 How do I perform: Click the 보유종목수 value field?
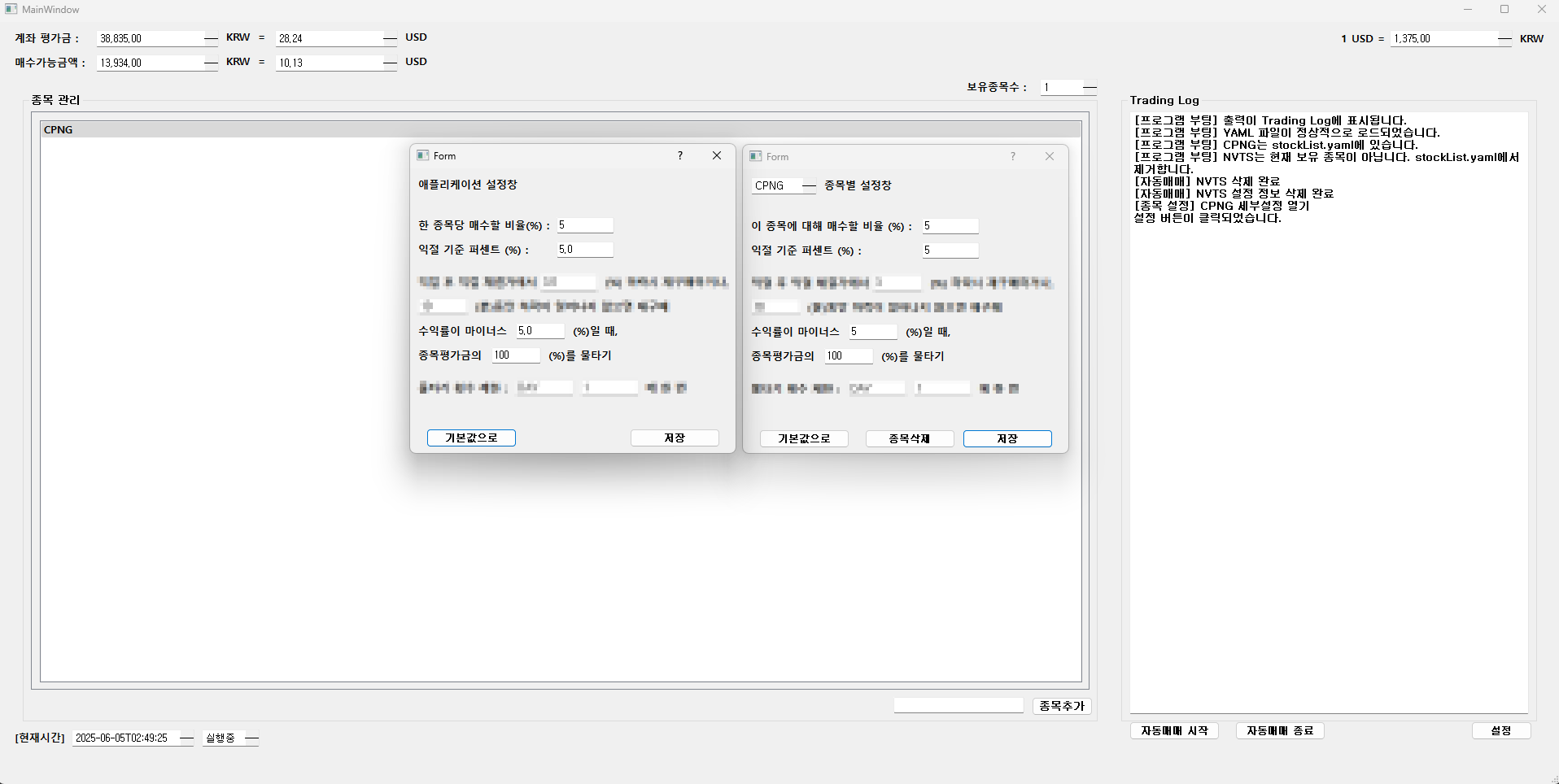1061,87
